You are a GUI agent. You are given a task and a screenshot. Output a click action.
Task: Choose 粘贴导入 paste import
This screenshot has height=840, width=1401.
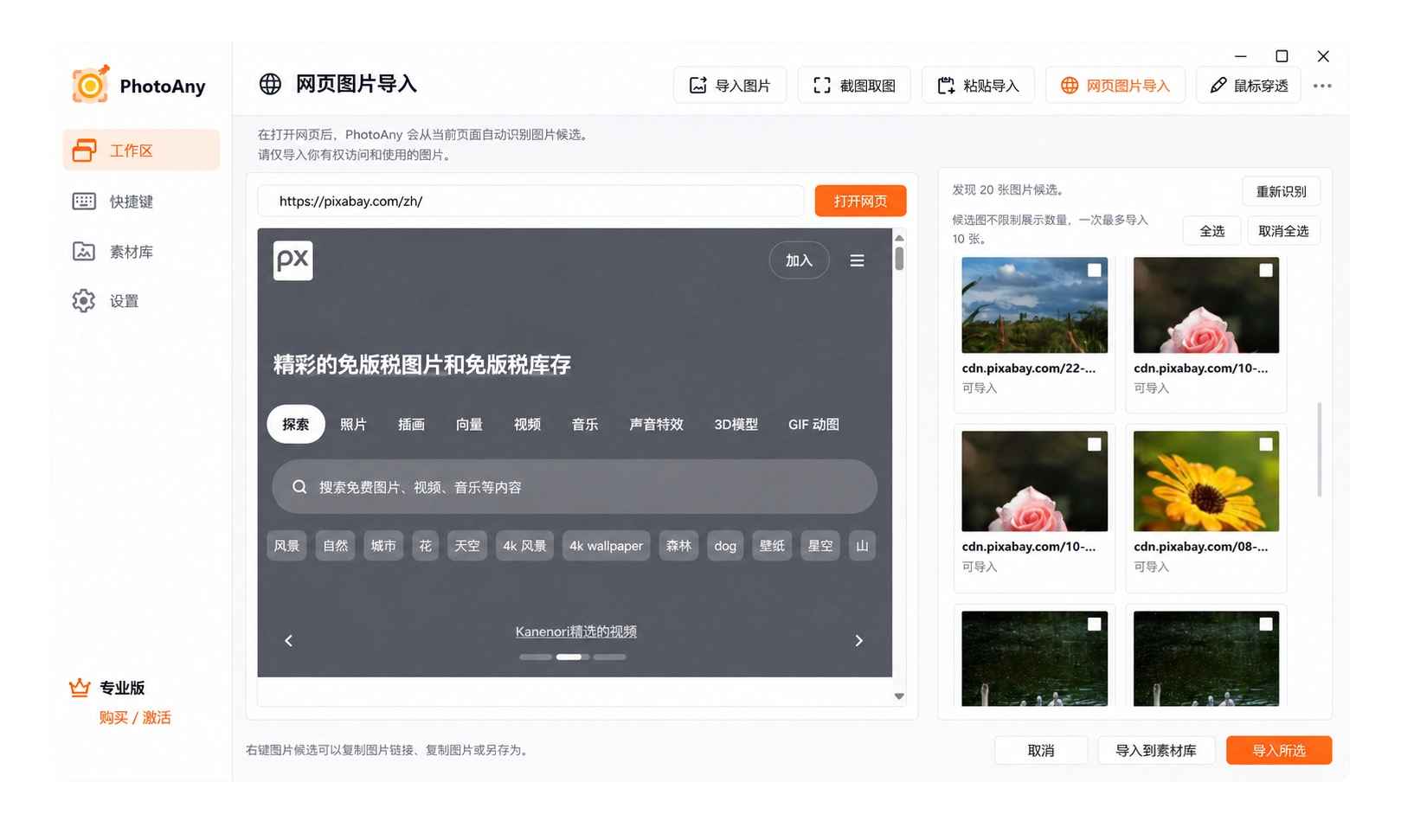click(x=978, y=85)
